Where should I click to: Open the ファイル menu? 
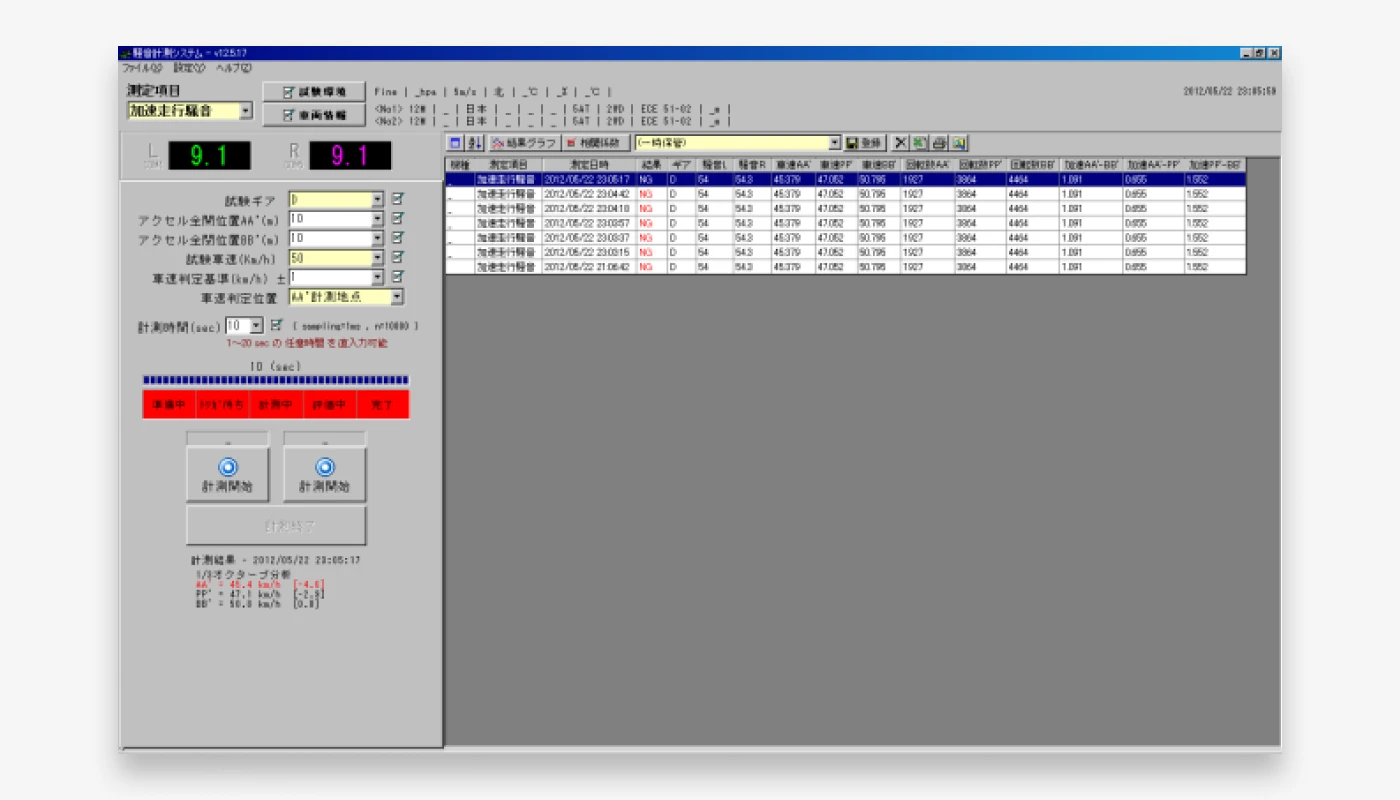pyautogui.click(x=141, y=68)
